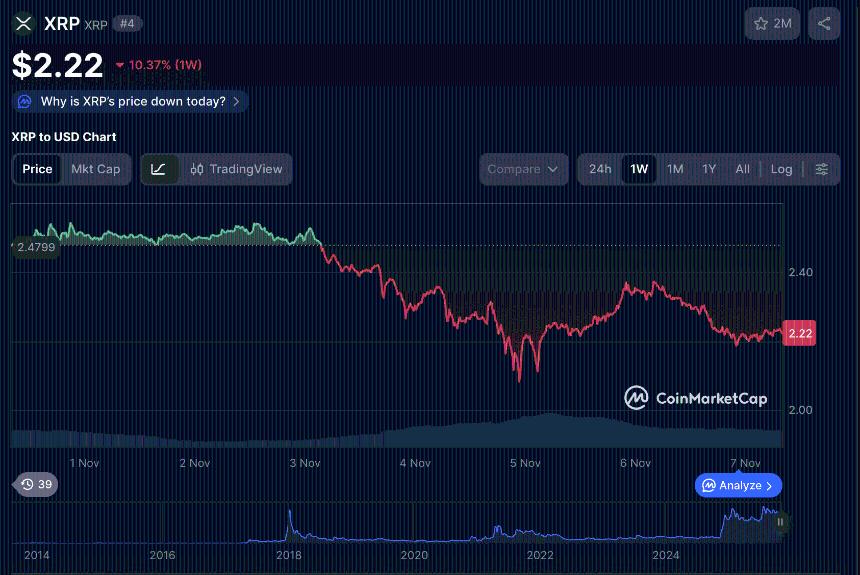This screenshot has width=860, height=575.
Task: Click the 2.4799 opening price label
Action: tap(36, 247)
